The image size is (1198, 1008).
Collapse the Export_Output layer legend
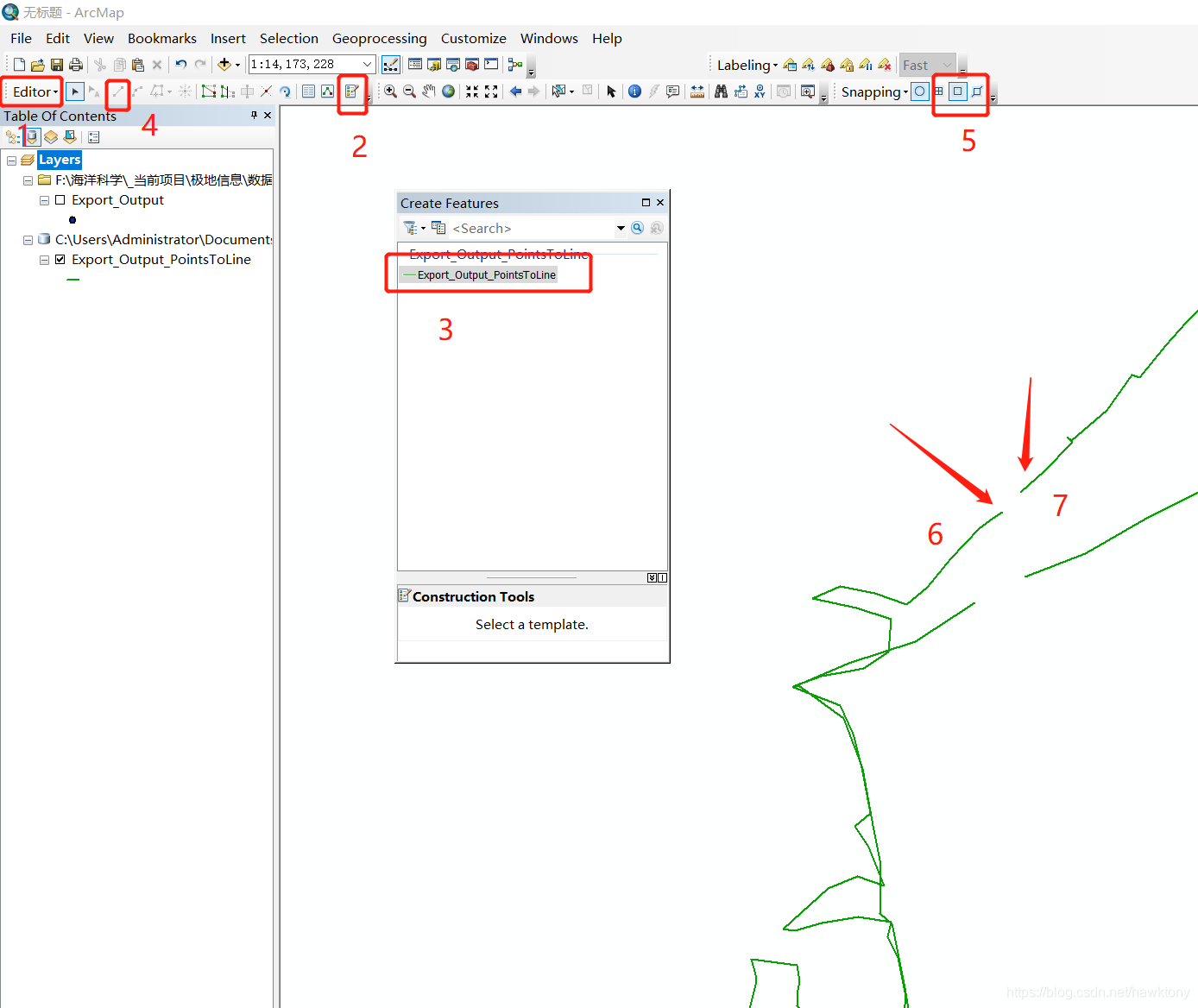44,200
